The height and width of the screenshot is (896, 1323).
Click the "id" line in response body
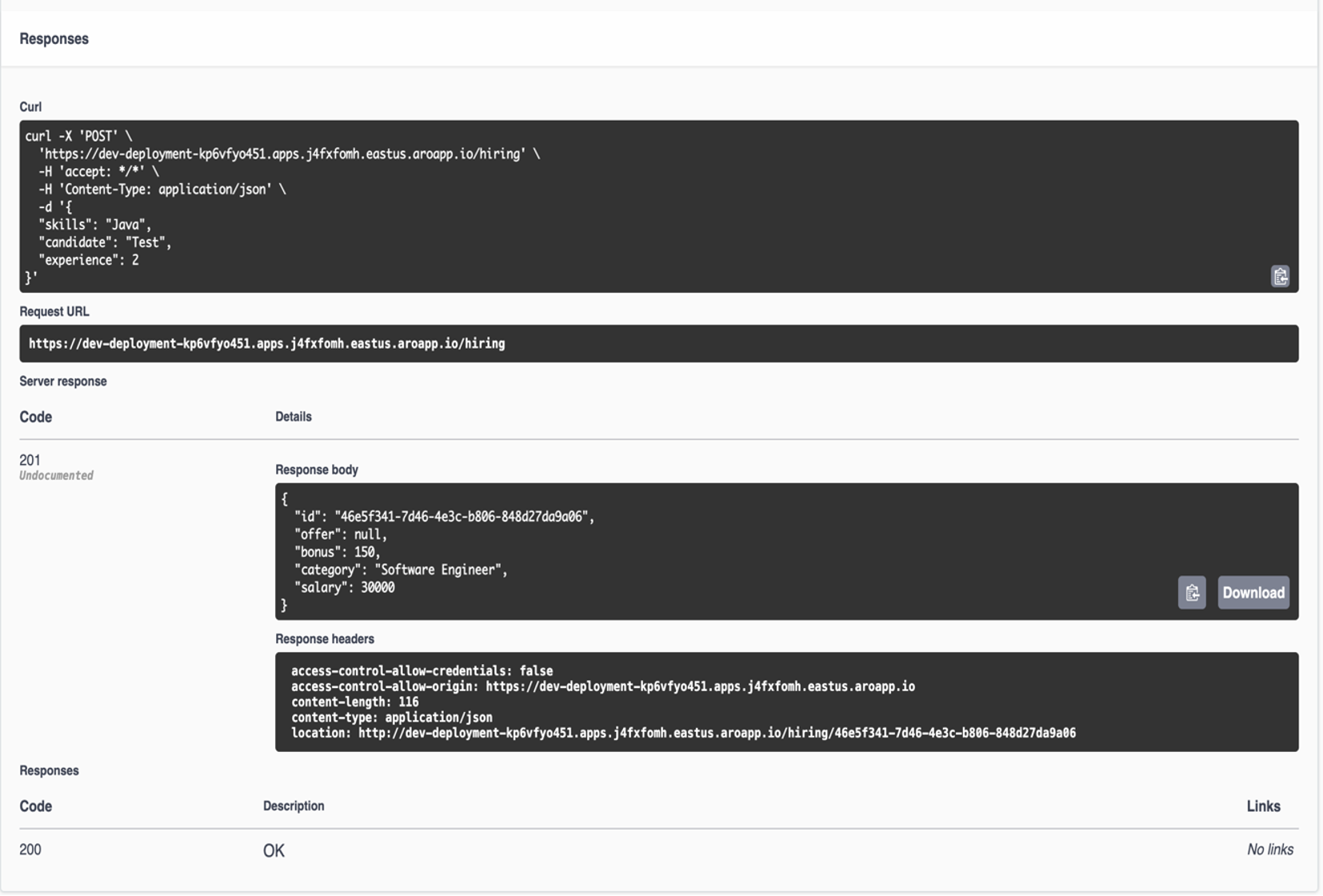pyautogui.click(x=444, y=517)
